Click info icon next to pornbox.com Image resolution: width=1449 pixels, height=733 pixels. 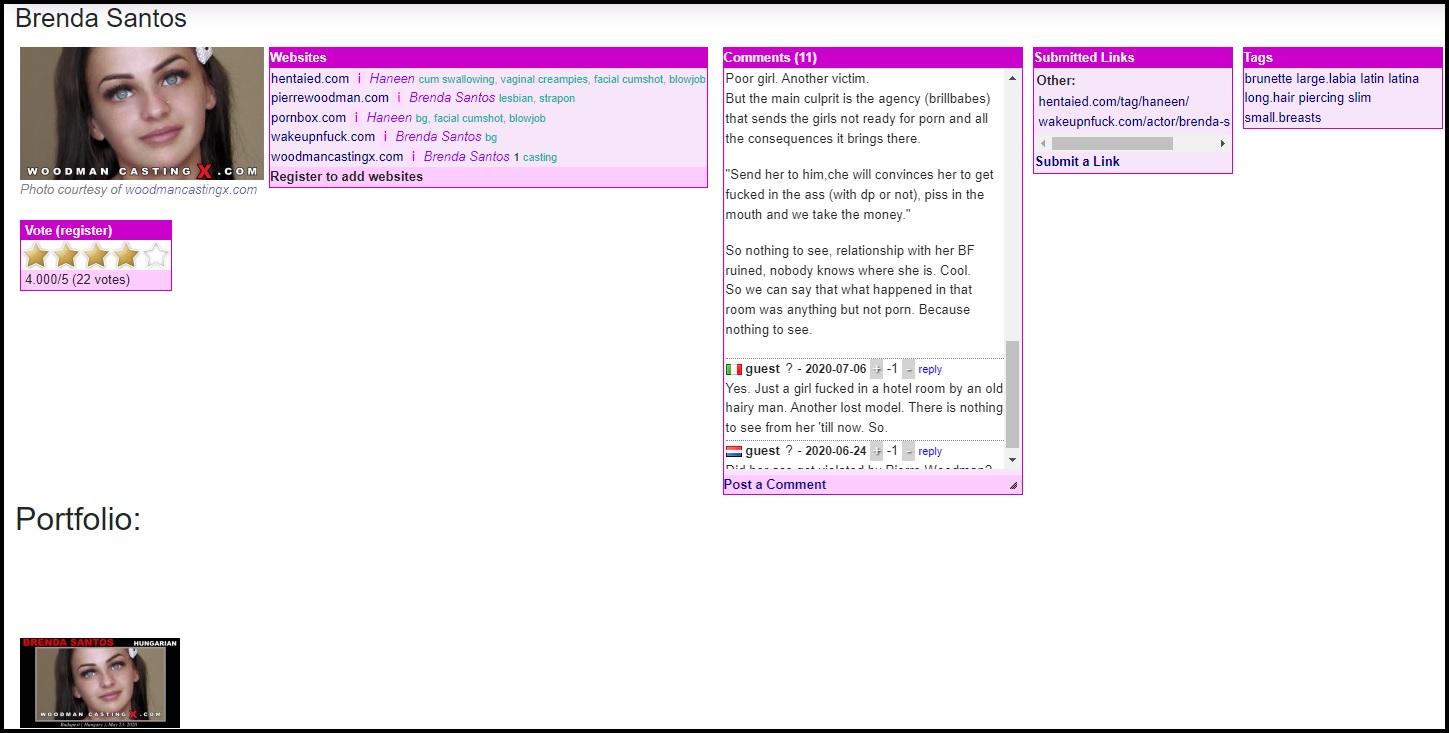[356, 118]
